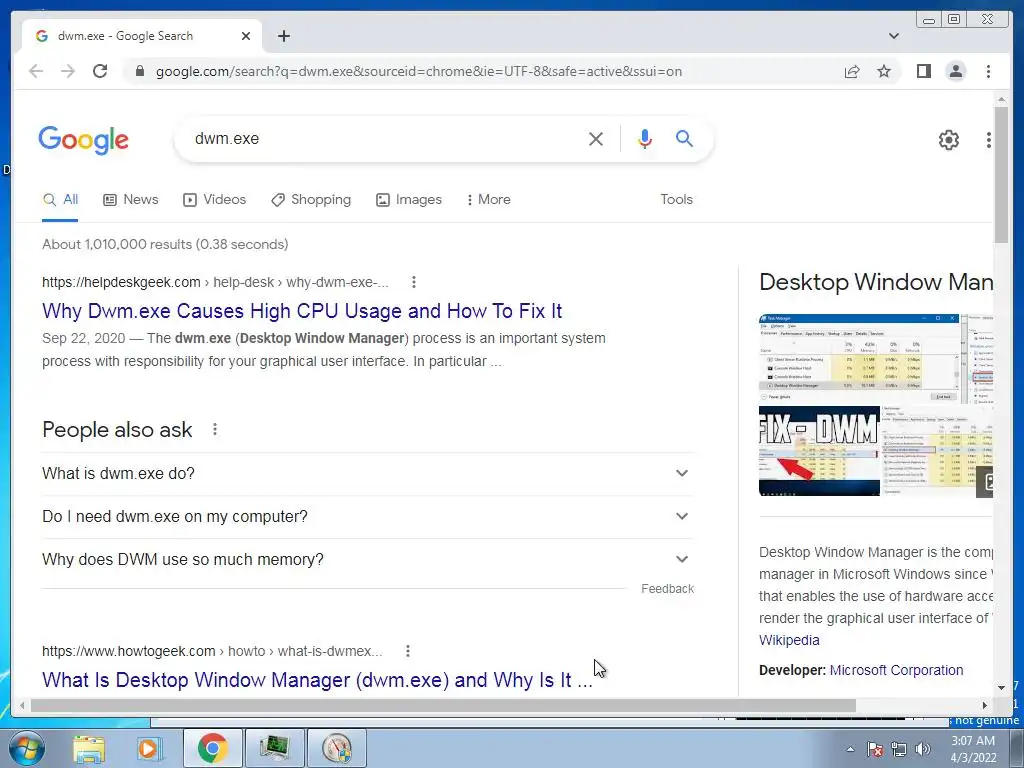The image size is (1024, 768).
Task: Switch to the News tab
Action: click(131, 200)
